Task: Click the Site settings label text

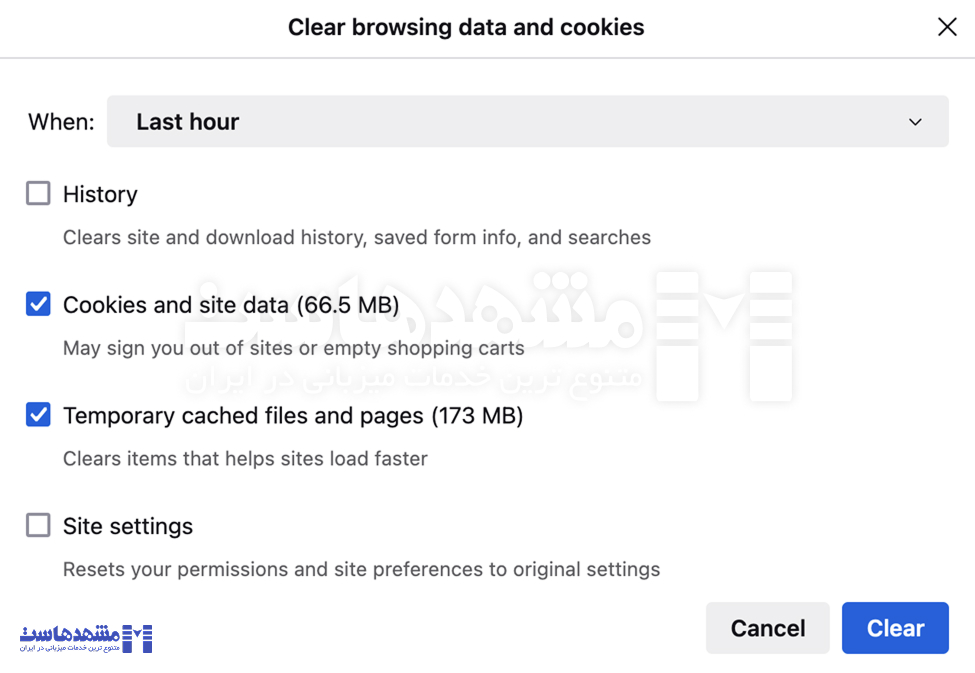Action: tap(128, 526)
